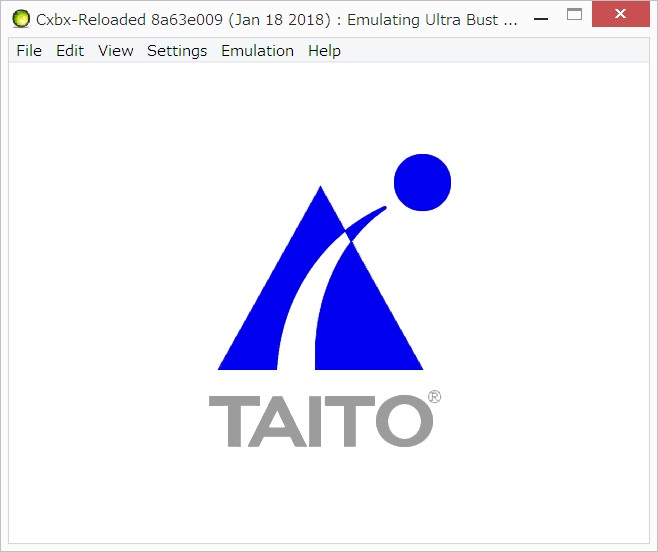Open the View menu

[116, 51]
